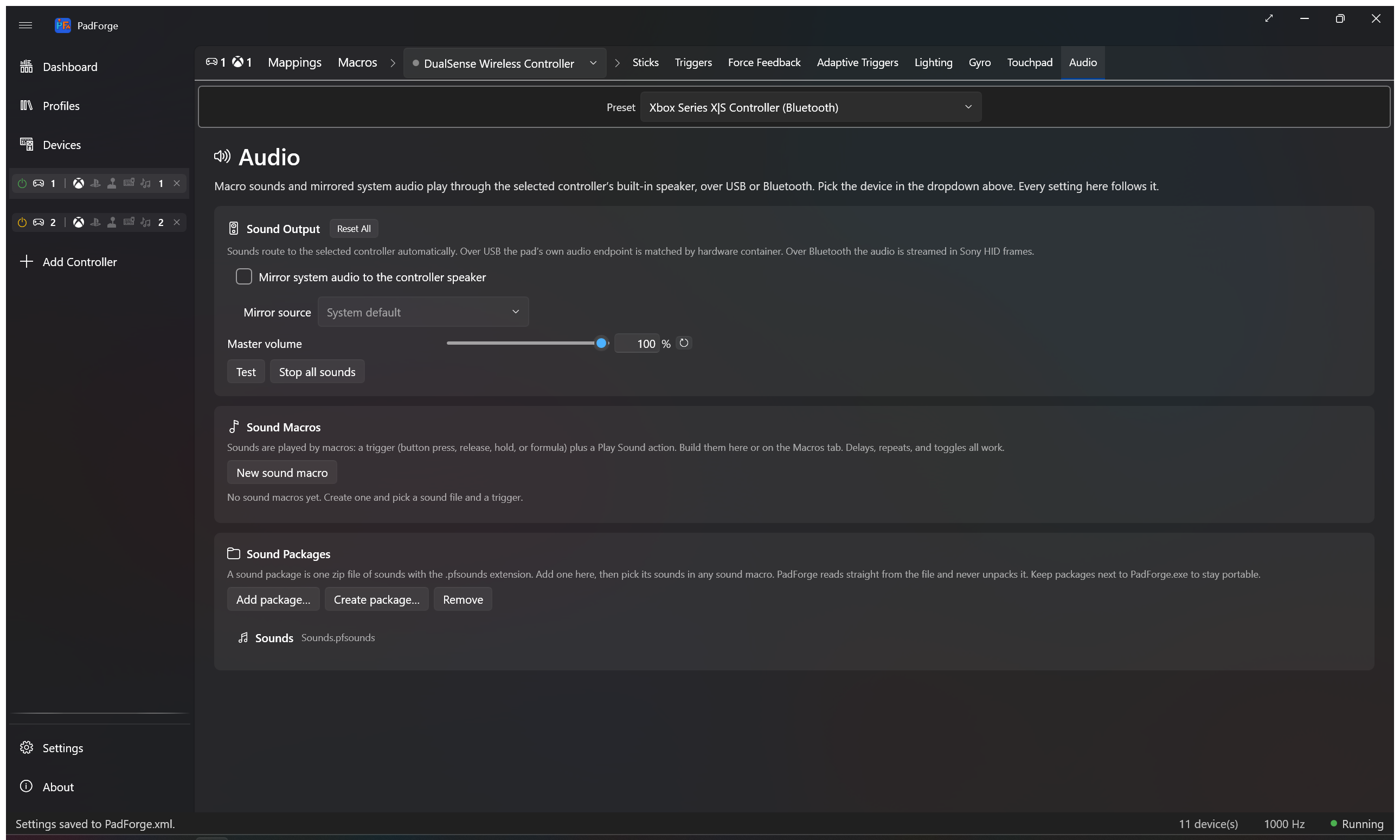Choose keyboard-mouse output type for controller 1
The width and height of the screenshot is (1400, 840).
129,182
